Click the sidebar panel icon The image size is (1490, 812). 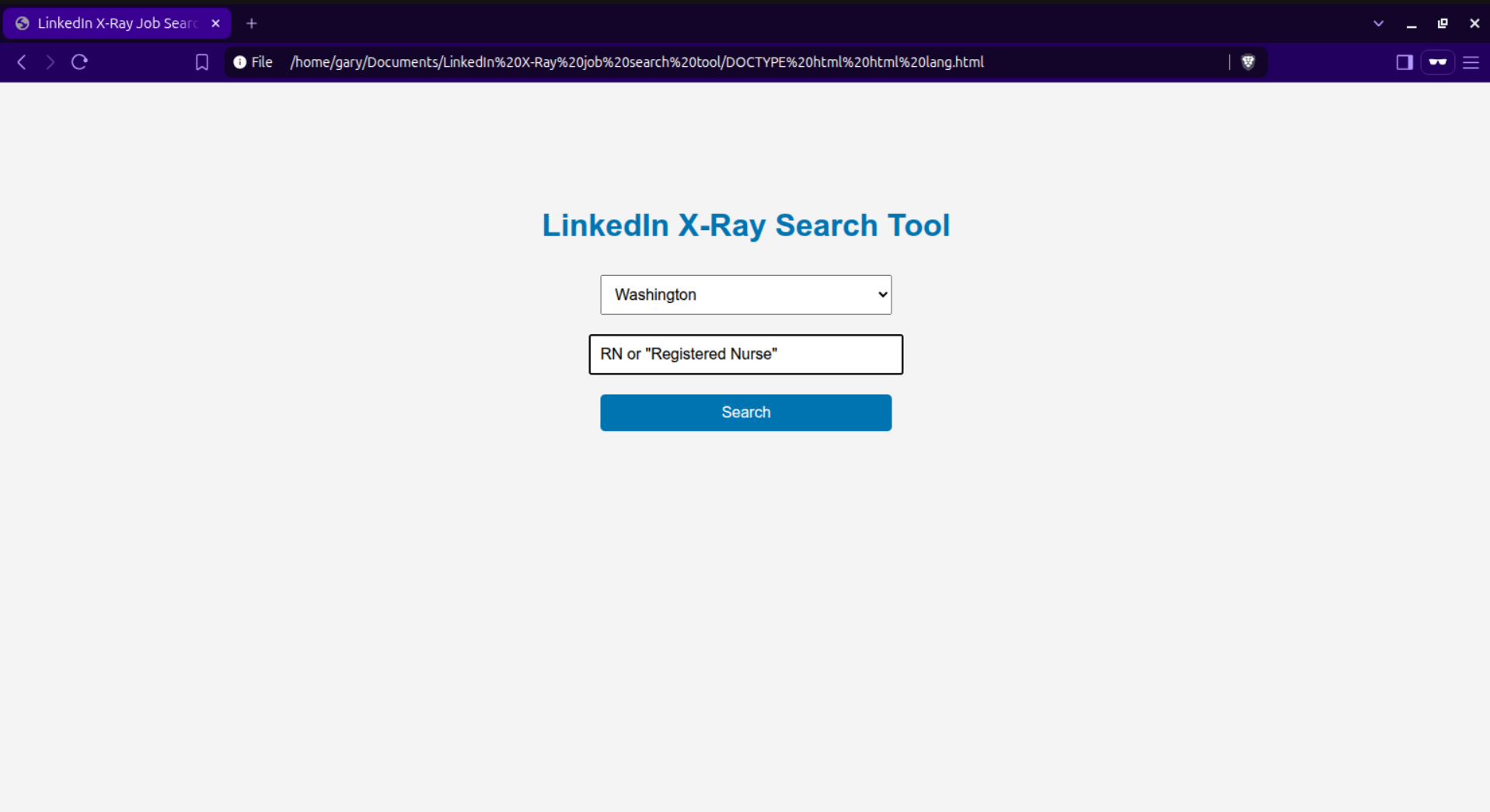point(1404,62)
